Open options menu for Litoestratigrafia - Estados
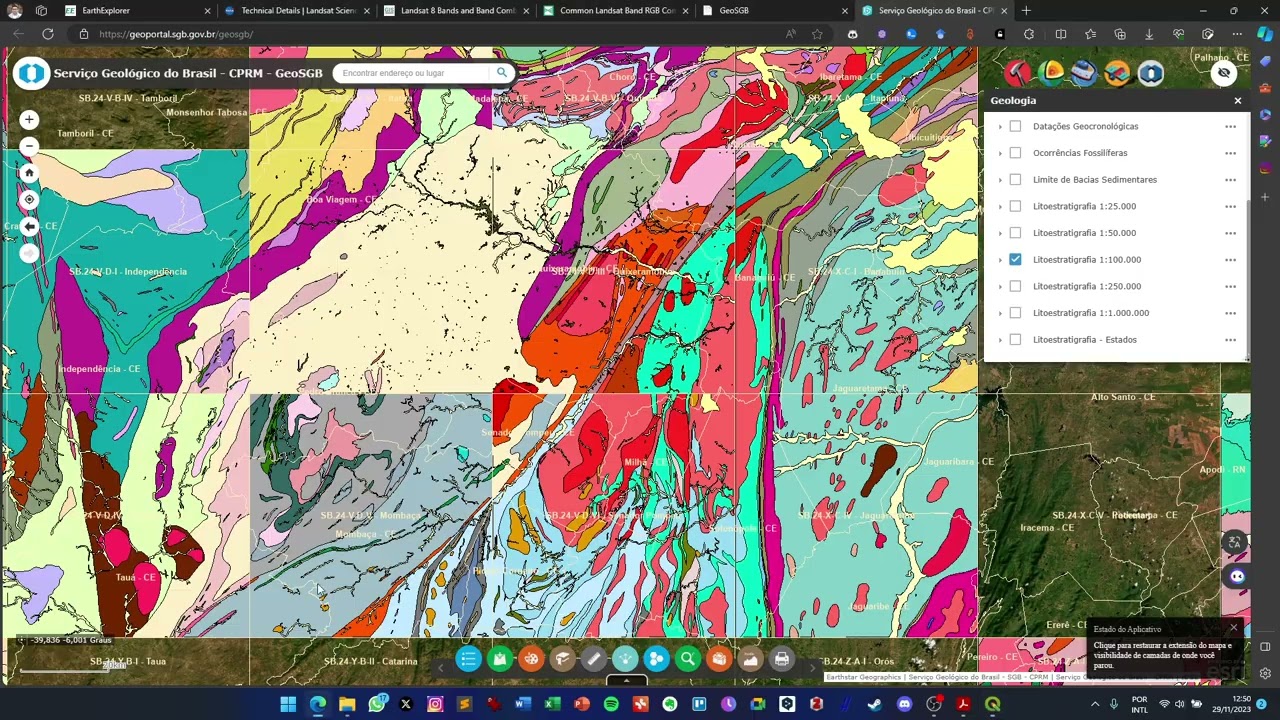The width and height of the screenshot is (1280, 720). [1230, 340]
